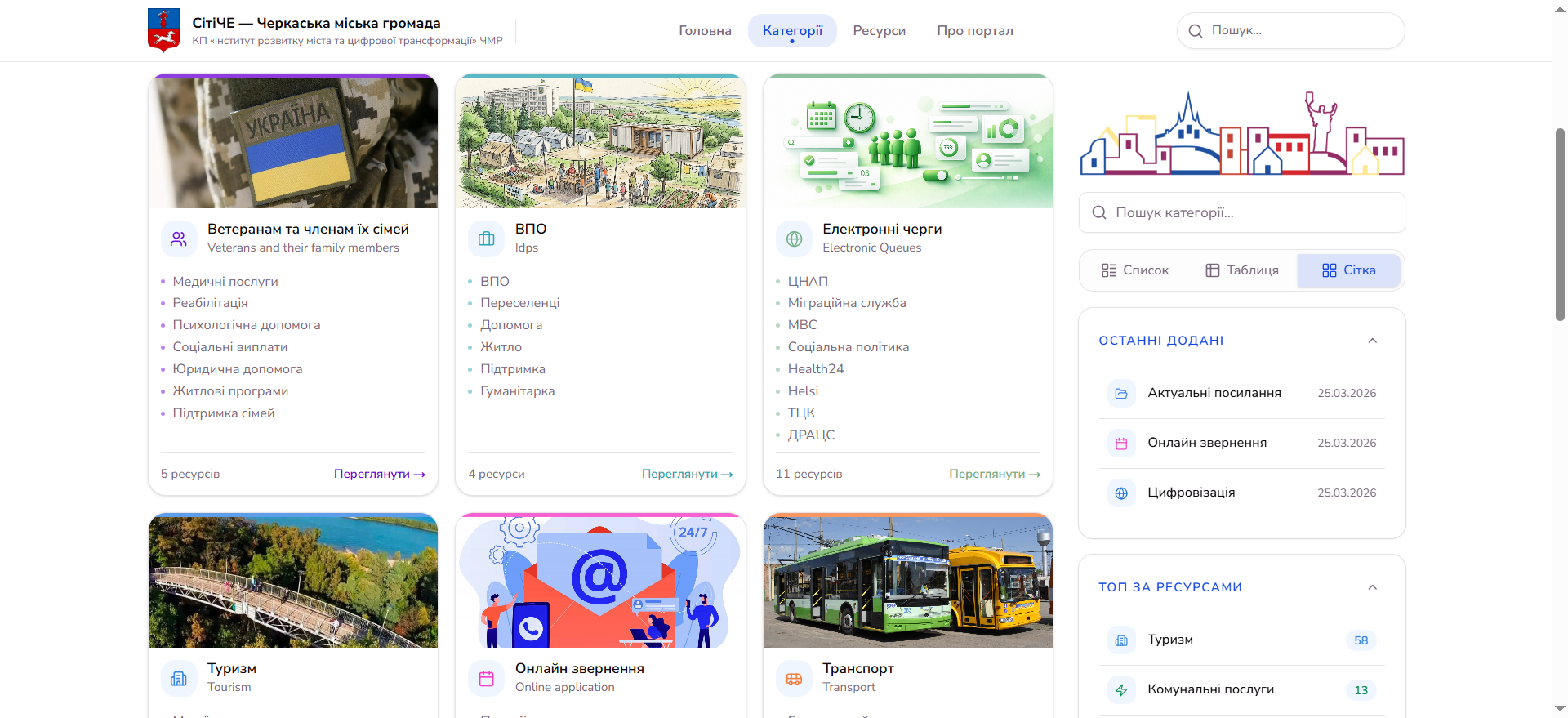Image resolution: width=1568 pixels, height=718 pixels.
Task: Click the Міграційна служба list entry
Action: coord(847,303)
